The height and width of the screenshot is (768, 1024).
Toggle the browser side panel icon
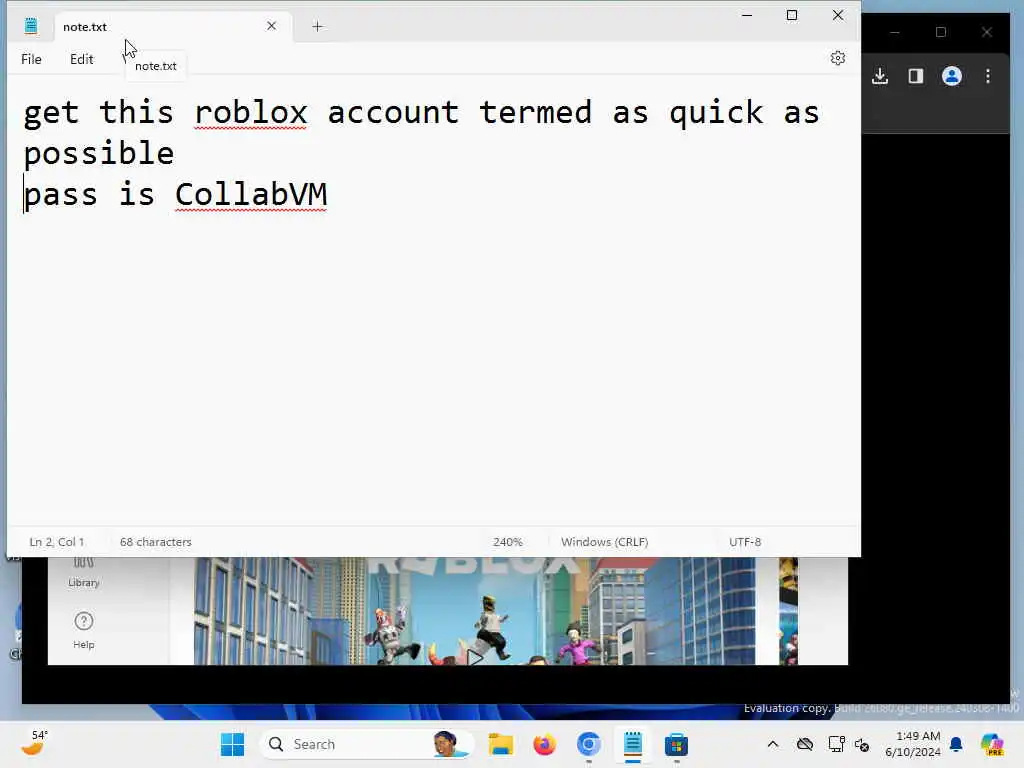(x=916, y=76)
